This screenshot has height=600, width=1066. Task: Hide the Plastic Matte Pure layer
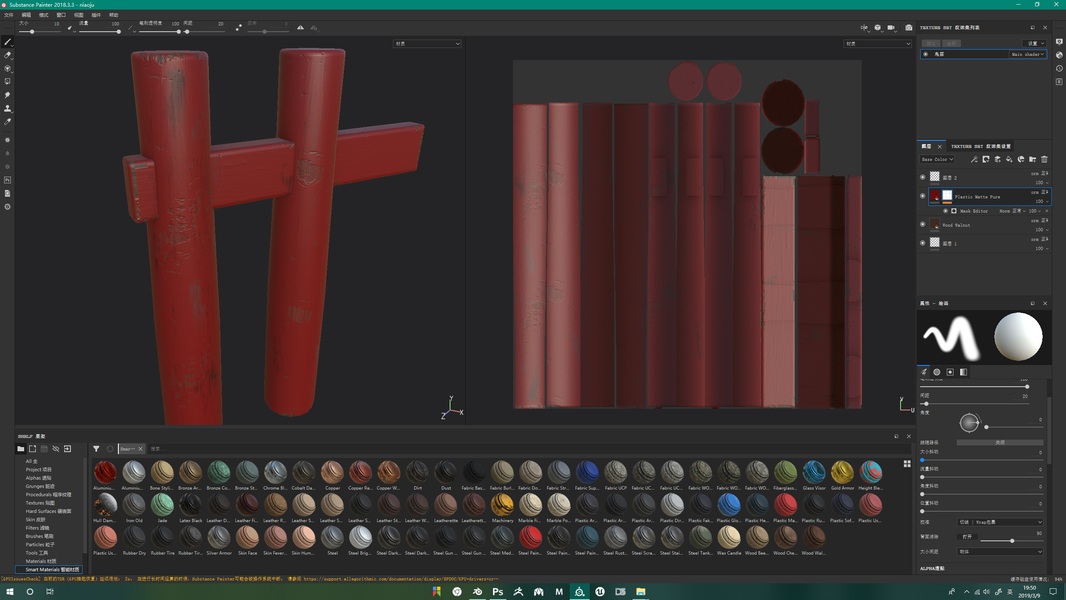[923, 196]
